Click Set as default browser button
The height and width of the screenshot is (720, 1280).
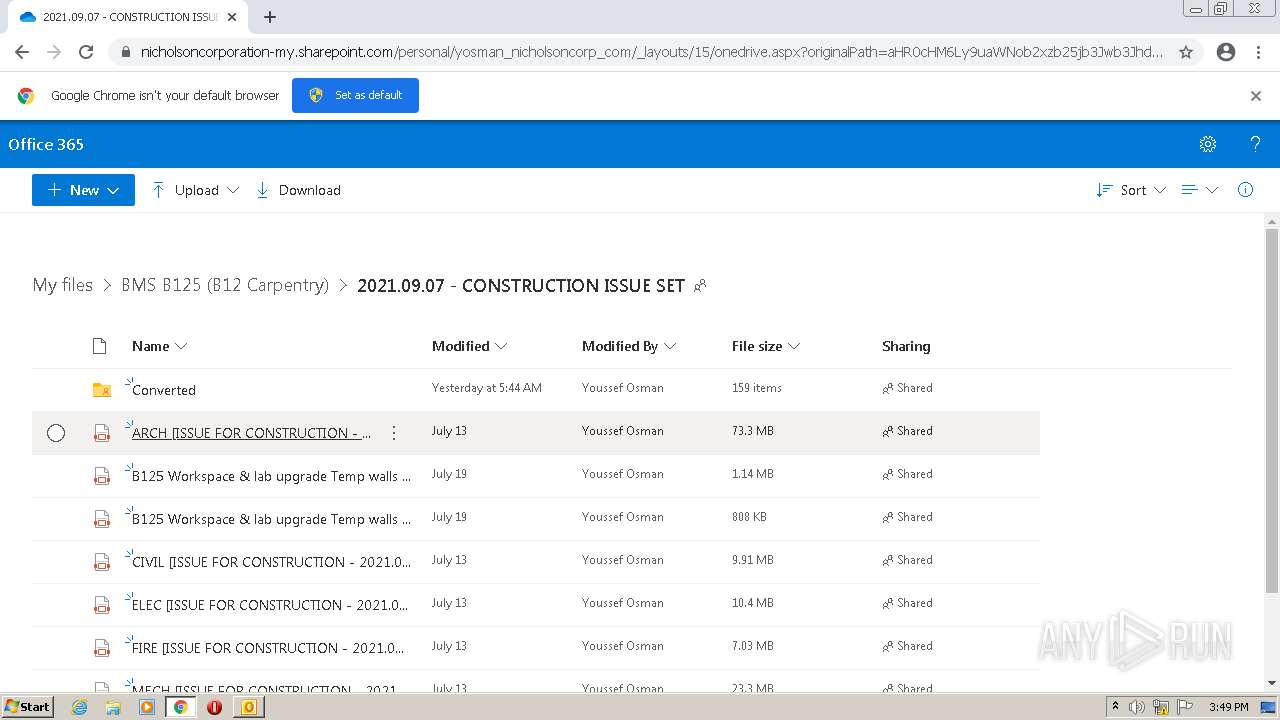(355, 95)
